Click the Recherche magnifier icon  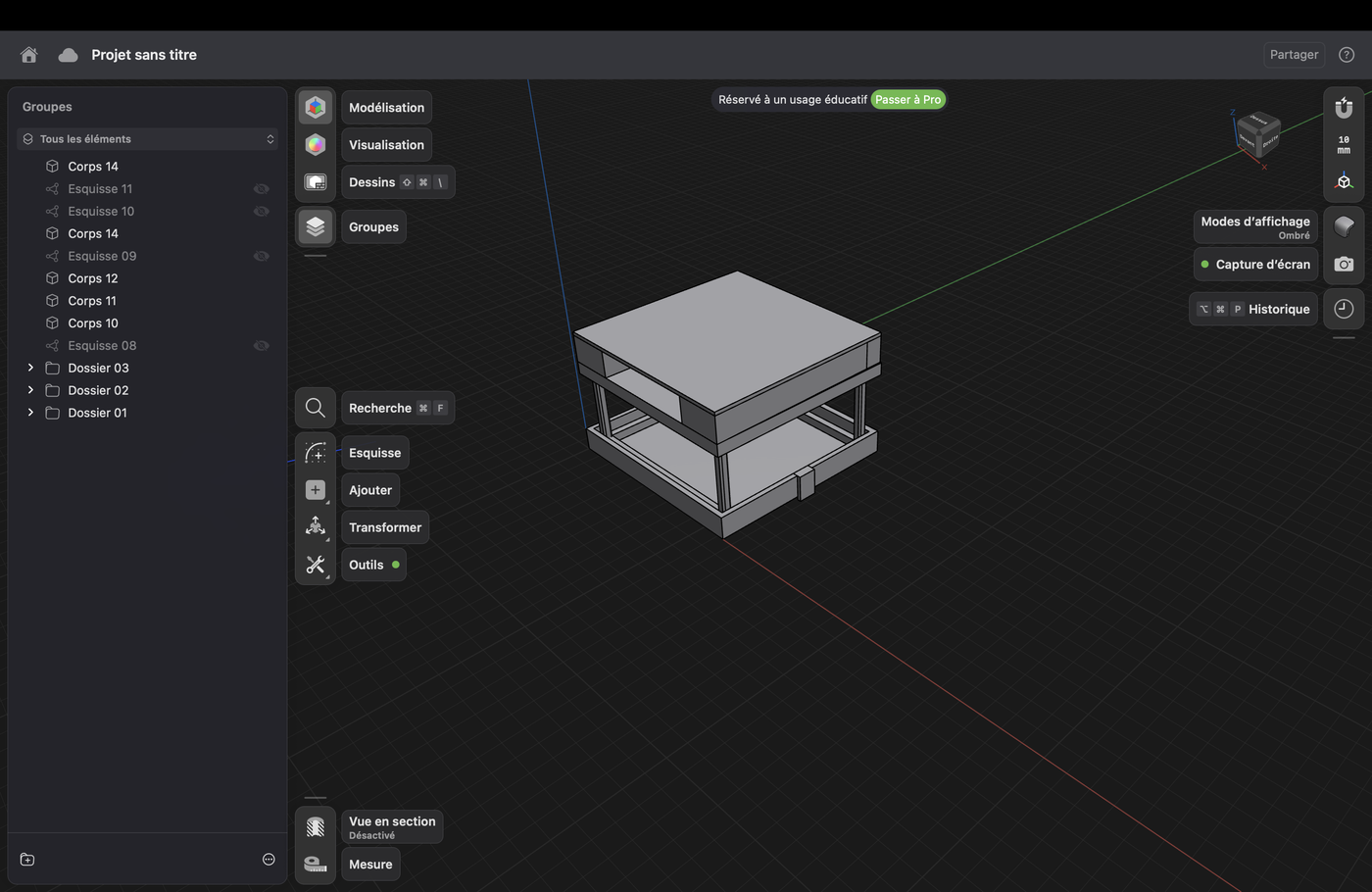[316, 408]
